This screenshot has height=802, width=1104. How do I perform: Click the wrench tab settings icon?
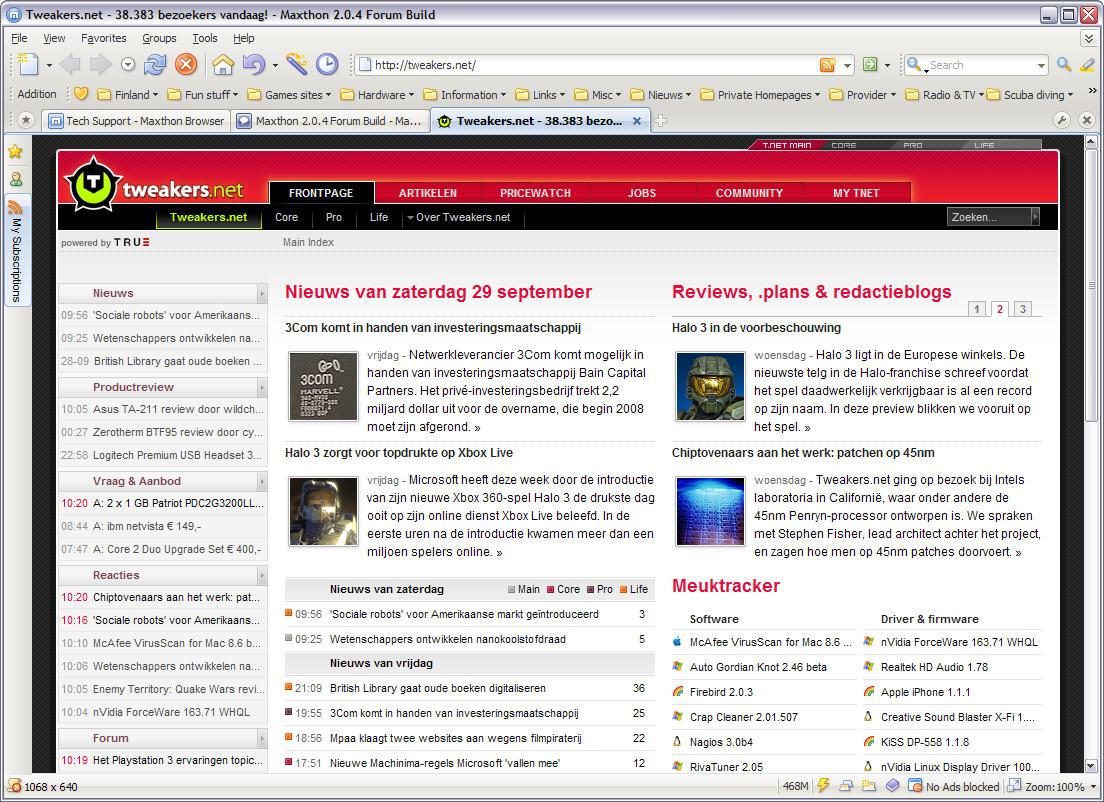(x=1062, y=120)
